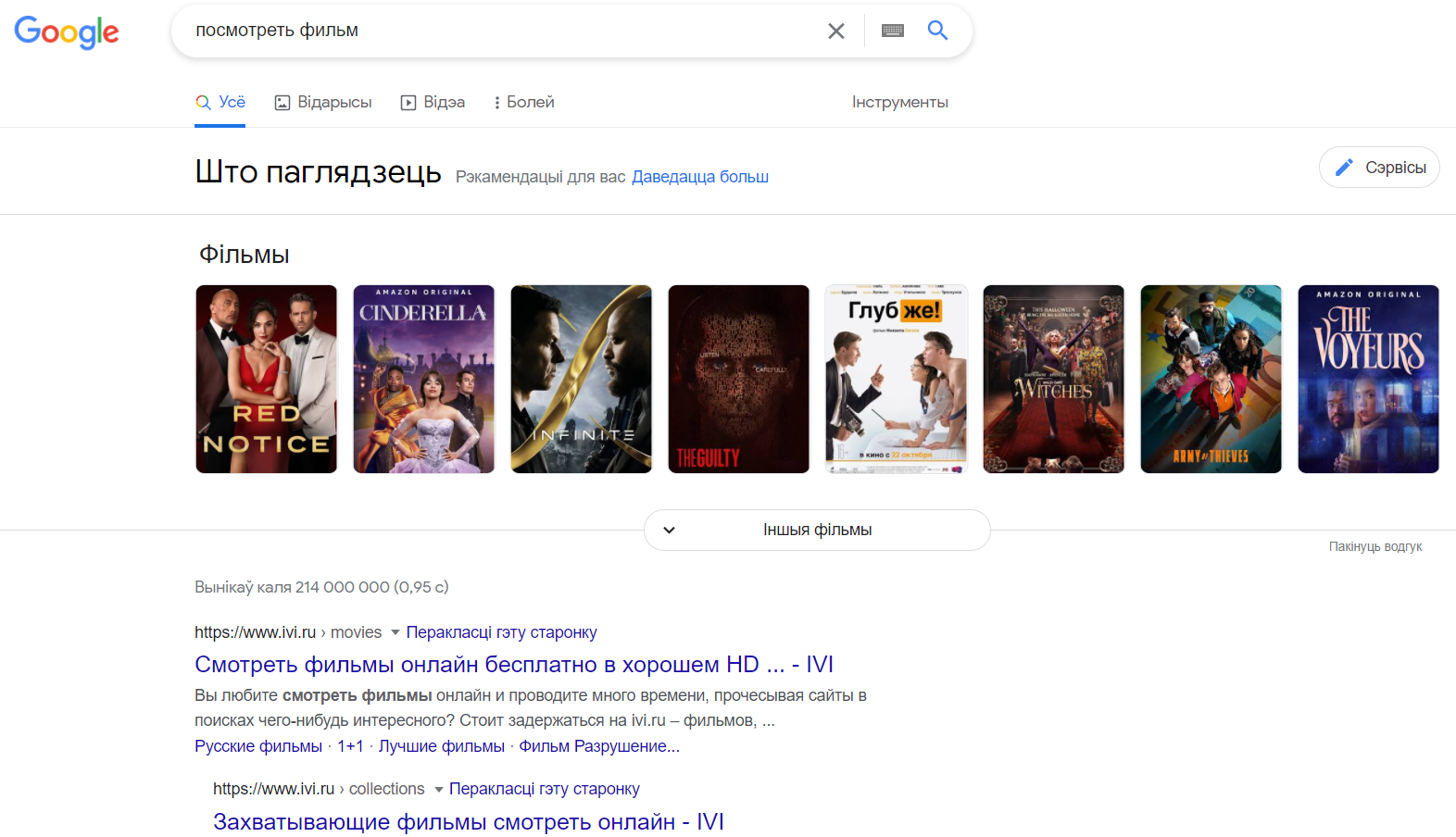
Task: Click the https://www.ivi.ru › movies URL
Action: 288,632
